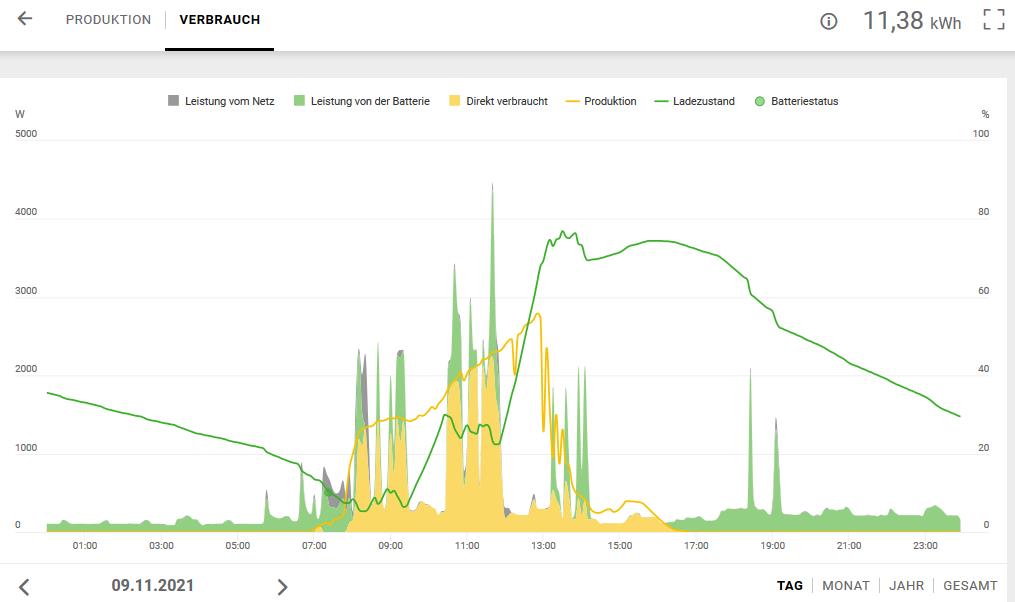Show the GESAMT overview range
The width and height of the screenshot is (1015, 602).
[x=970, y=586]
